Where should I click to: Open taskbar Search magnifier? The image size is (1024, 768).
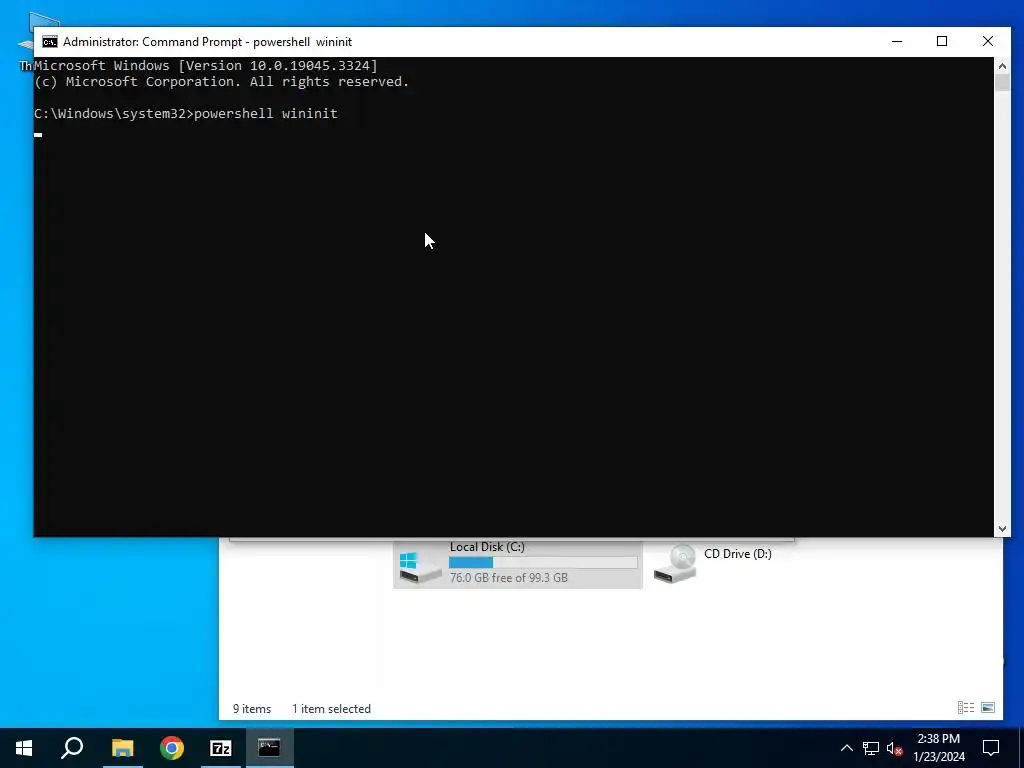[72, 748]
